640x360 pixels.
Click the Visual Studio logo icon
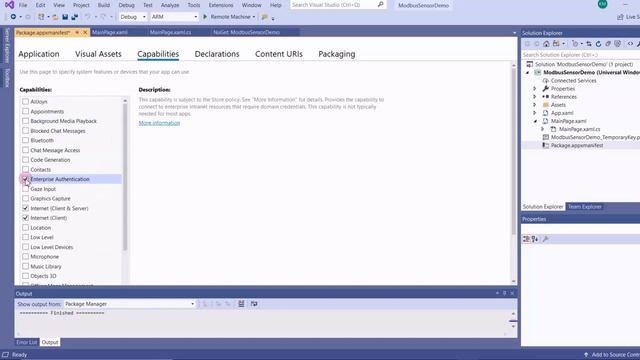pos(9,5)
